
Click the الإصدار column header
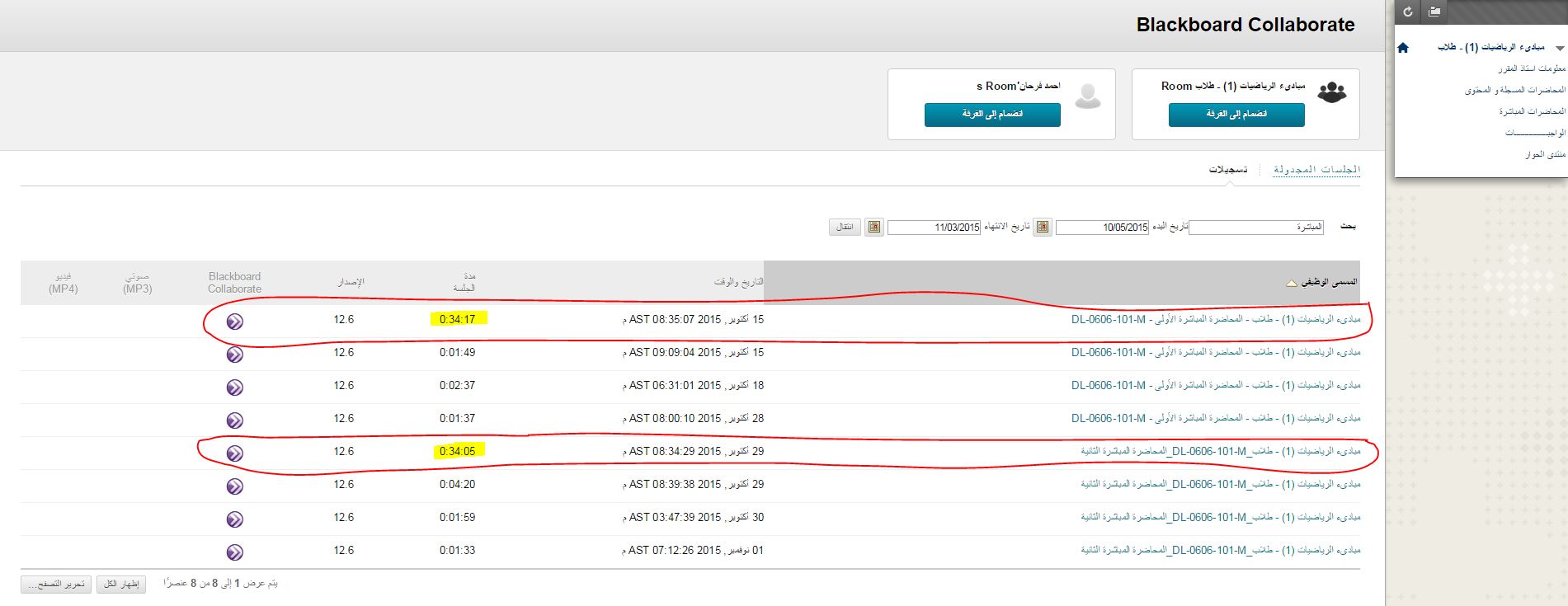click(x=351, y=282)
